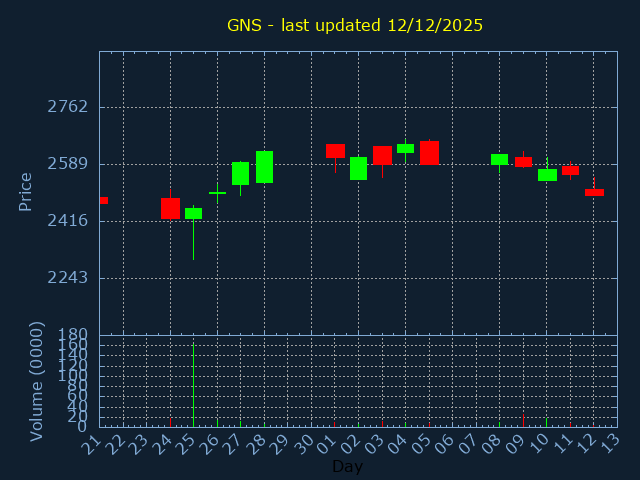Viewport: 640px width, 480px height.
Task: Click the 180 volume axis label
Action: pos(74,334)
